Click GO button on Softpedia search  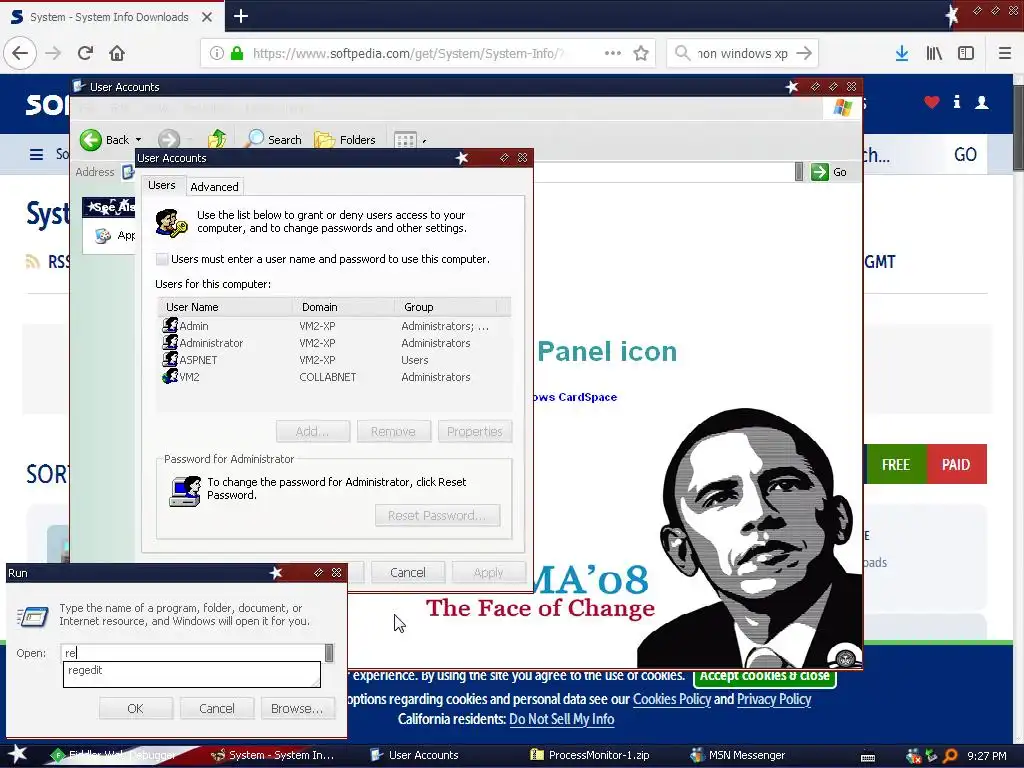pos(965,155)
